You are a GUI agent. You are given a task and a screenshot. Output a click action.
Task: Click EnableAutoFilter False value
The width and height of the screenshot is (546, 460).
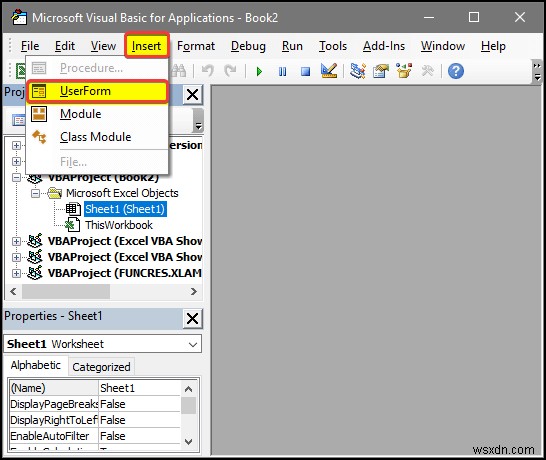coord(139,436)
